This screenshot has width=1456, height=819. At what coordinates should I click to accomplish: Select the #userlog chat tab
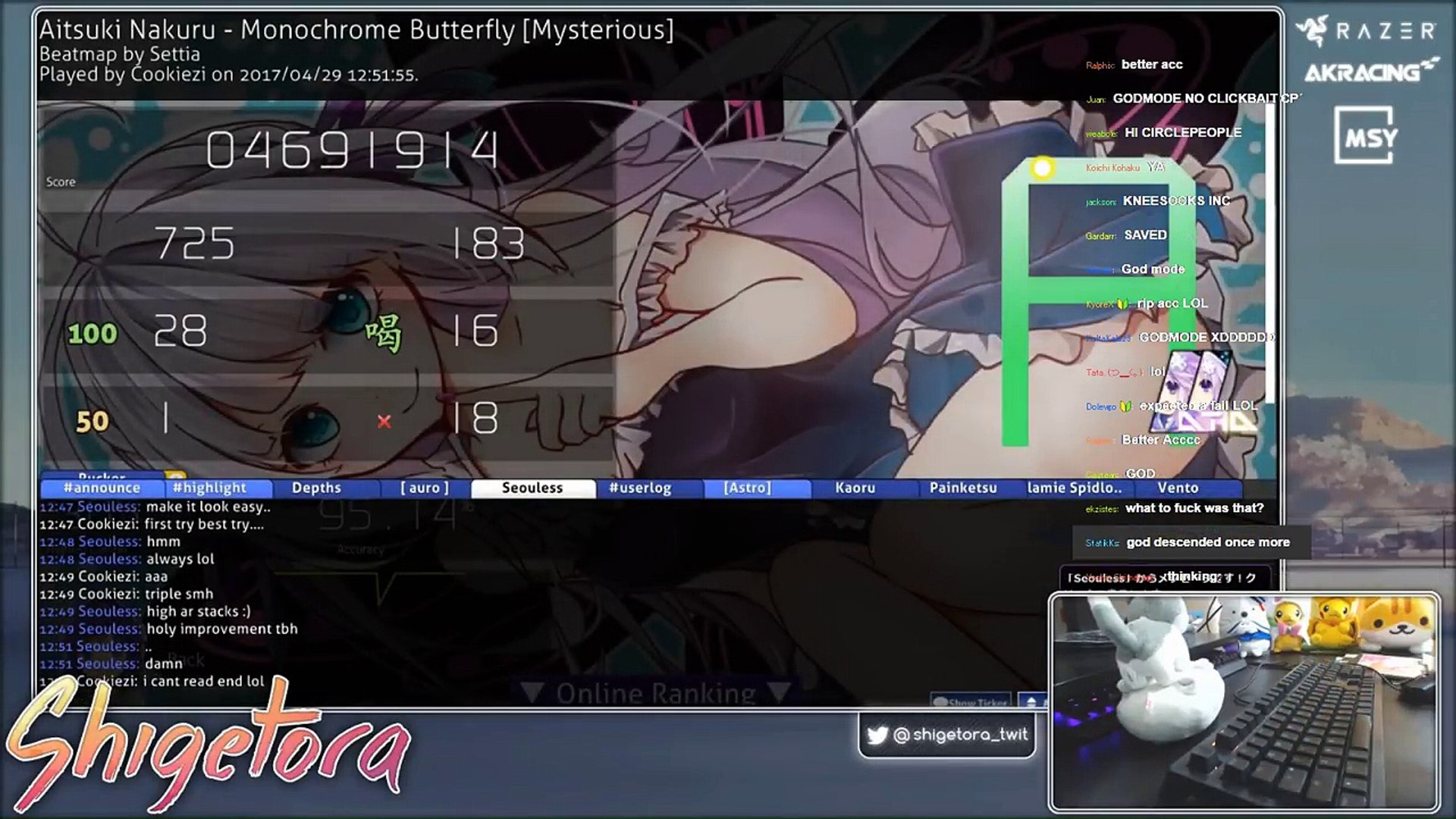640,488
